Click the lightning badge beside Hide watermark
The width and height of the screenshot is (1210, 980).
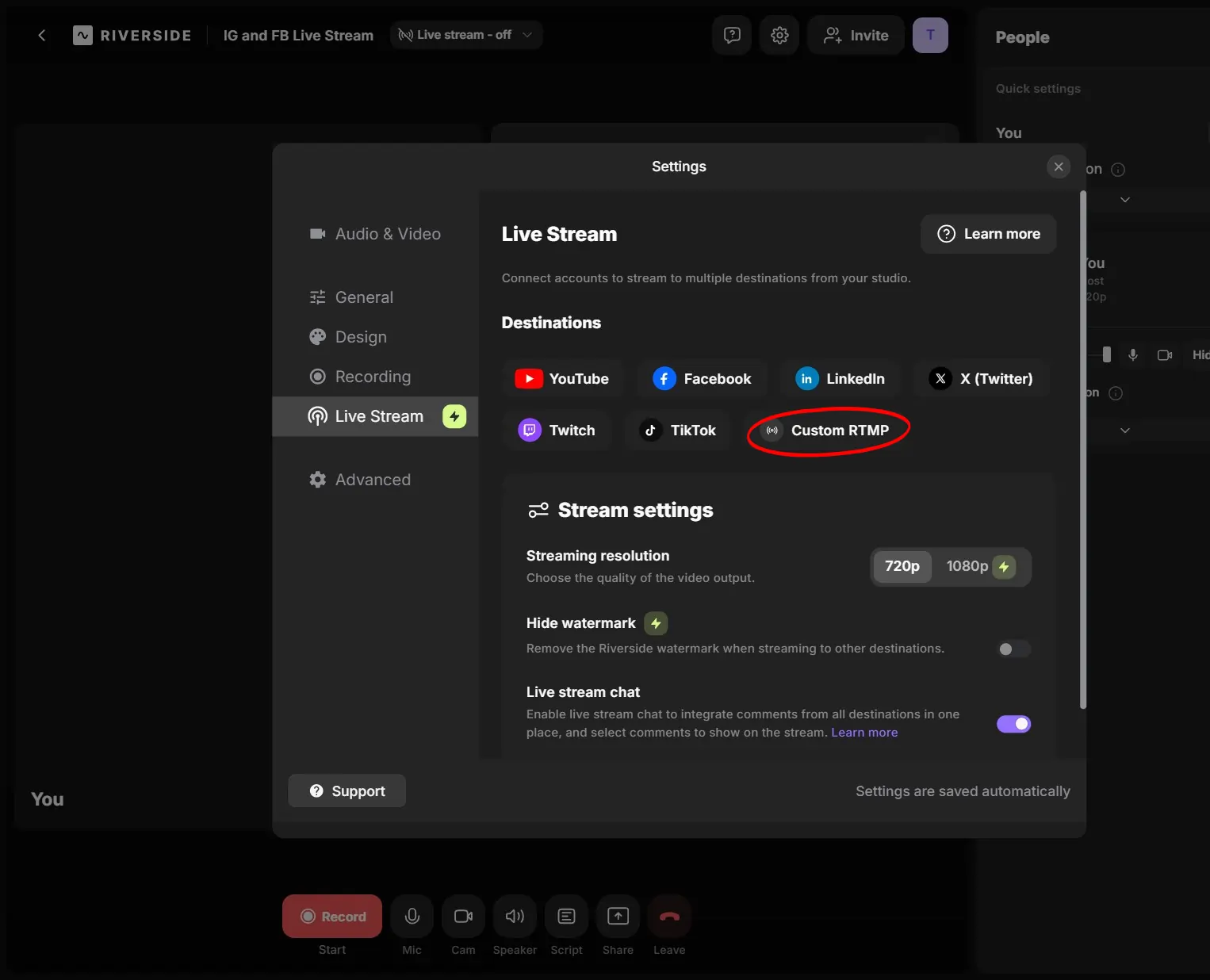point(656,624)
